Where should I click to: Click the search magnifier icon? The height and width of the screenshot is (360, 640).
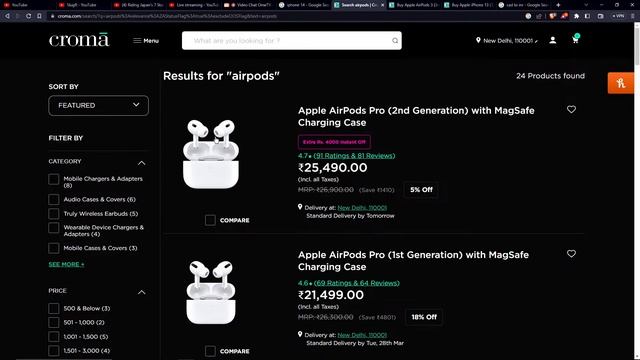click(x=395, y=40)
